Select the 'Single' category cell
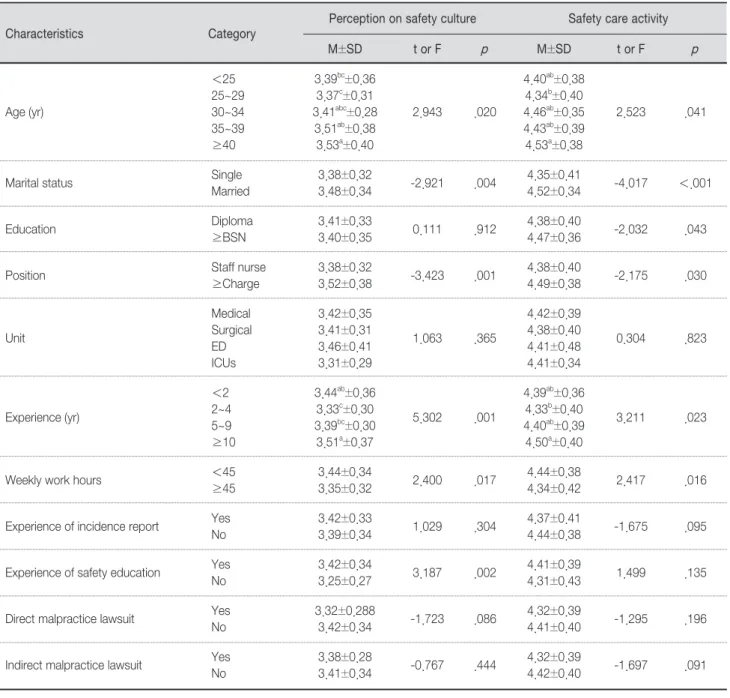The height and width of the screenshot is (698, 730). point(227,175)
